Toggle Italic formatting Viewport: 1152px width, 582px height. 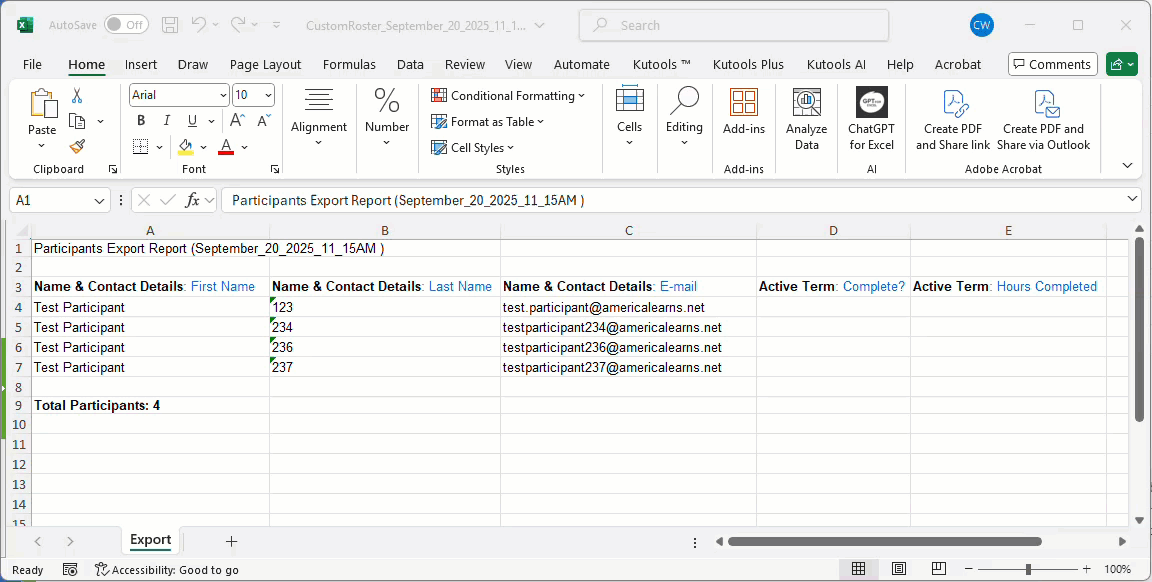pos(166,121)
